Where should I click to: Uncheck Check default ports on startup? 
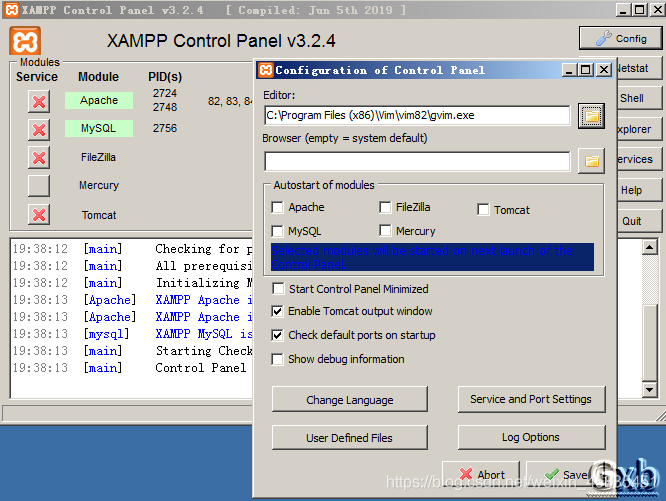pyautogui.click(x=277, y=335)
